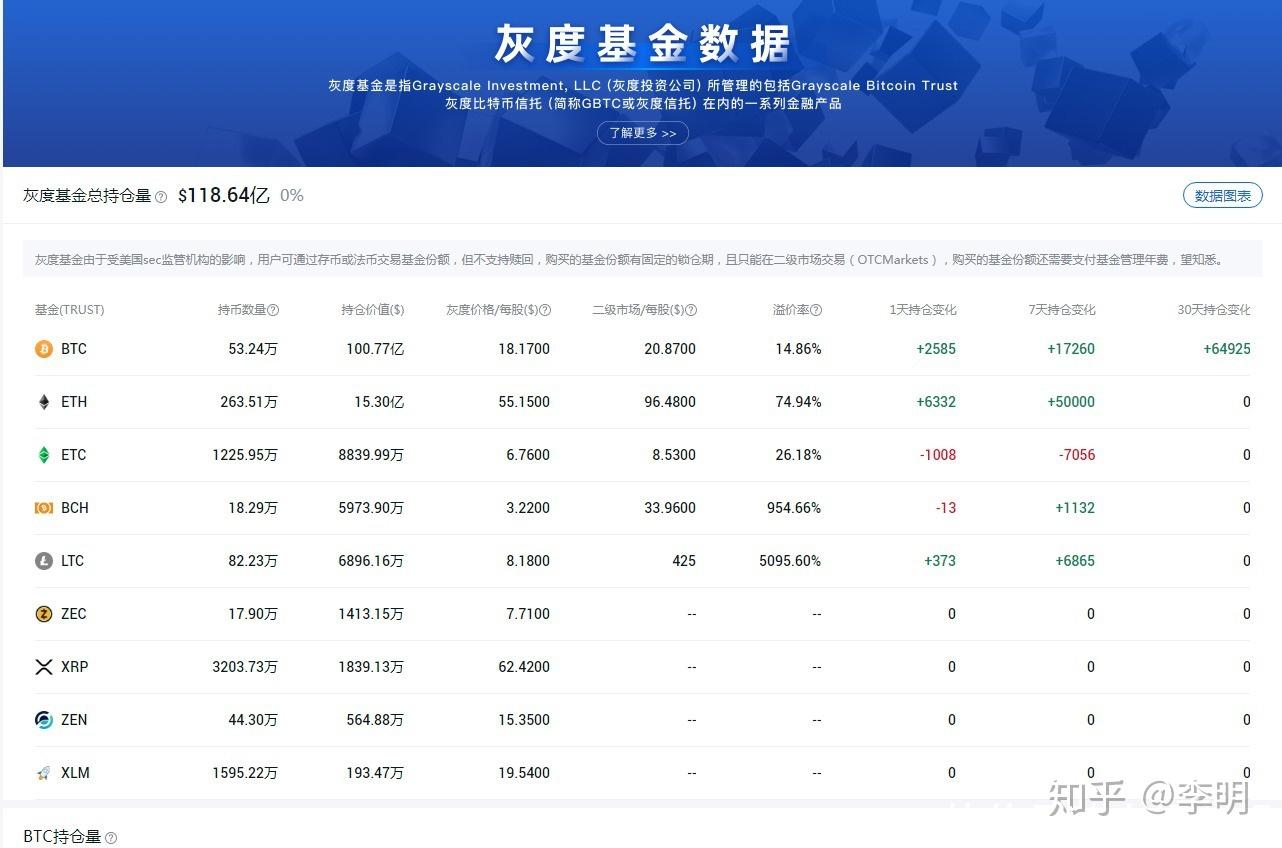Click ETH premium rate 74.94%
Image resolution: width=1282 pixels, height=848 pixels.
coord(798,402)
